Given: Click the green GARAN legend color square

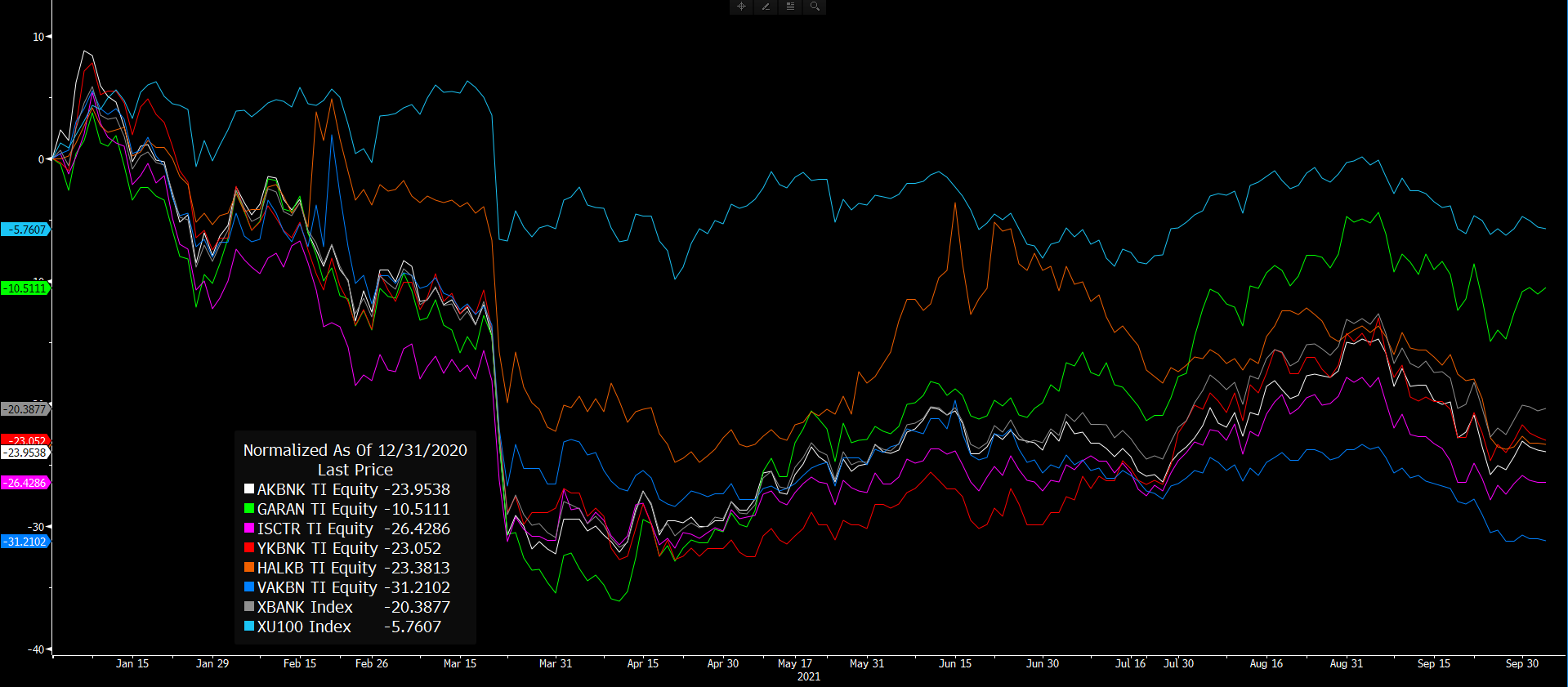Looking at the screenshot, I should tap(249, 509).
